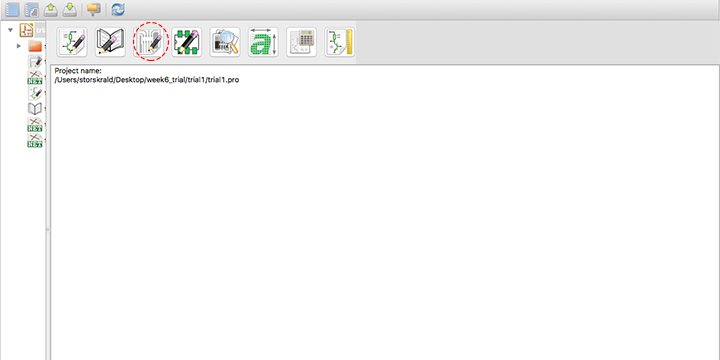720x360 pixels.
Task: Create a new blank project
Action: pyautogui.click(x=12, y=10)
